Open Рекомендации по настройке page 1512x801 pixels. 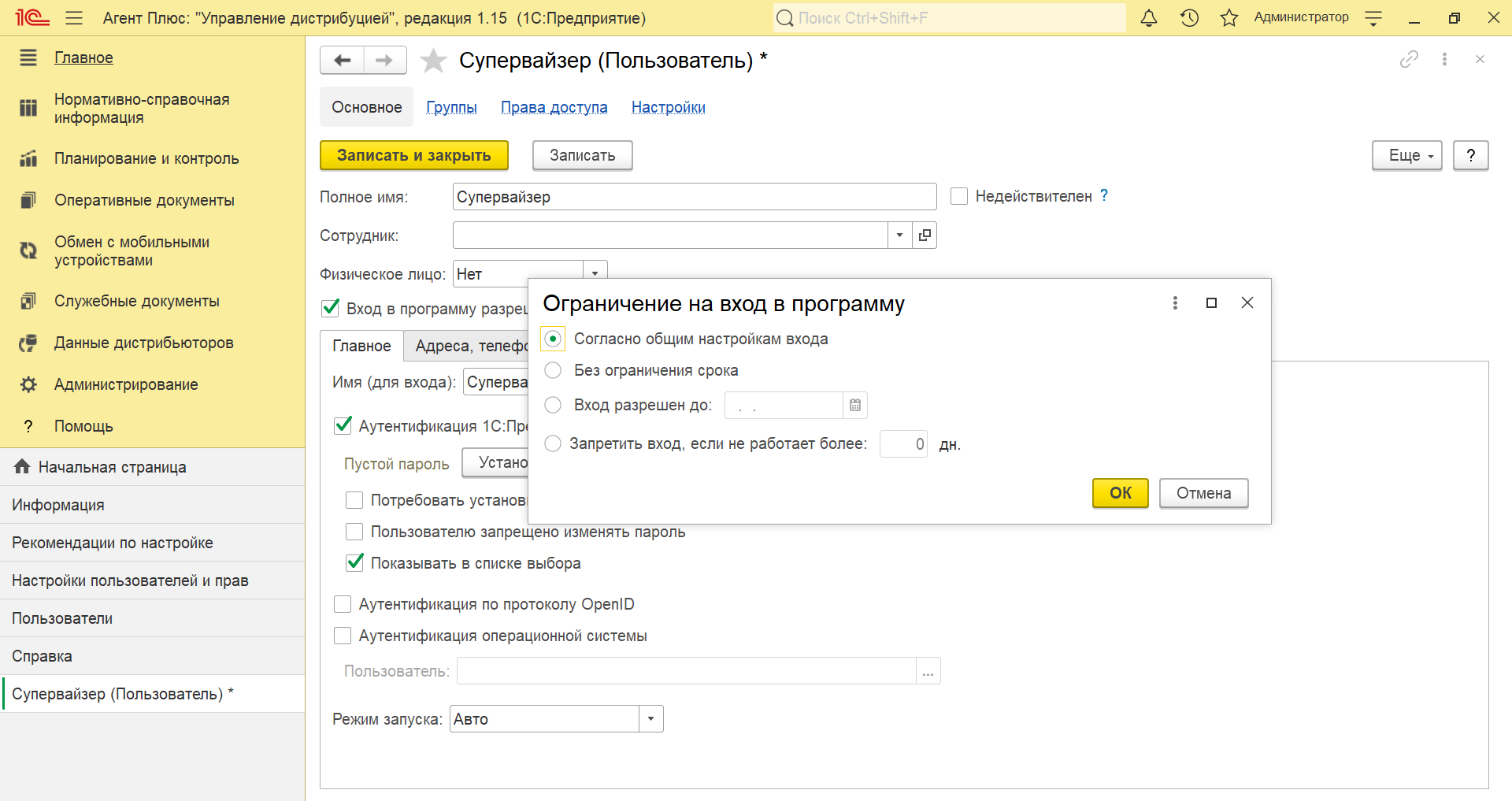[x=153, y=543]
